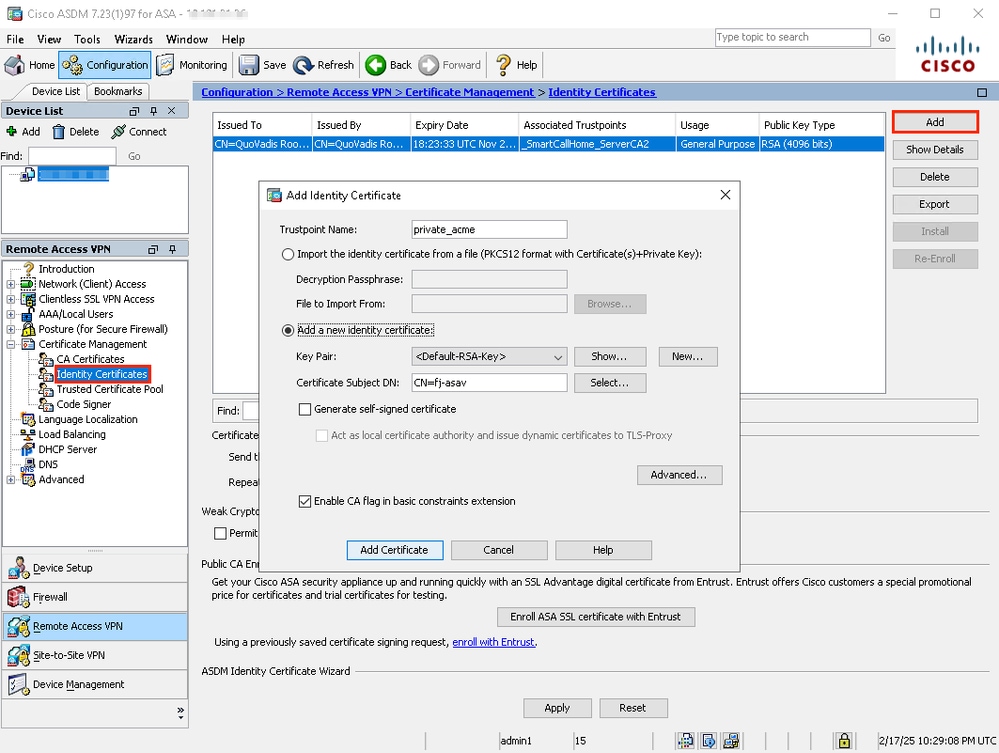999x753 pixels.
Task: Open the Window menu
Action: (187, 39)
